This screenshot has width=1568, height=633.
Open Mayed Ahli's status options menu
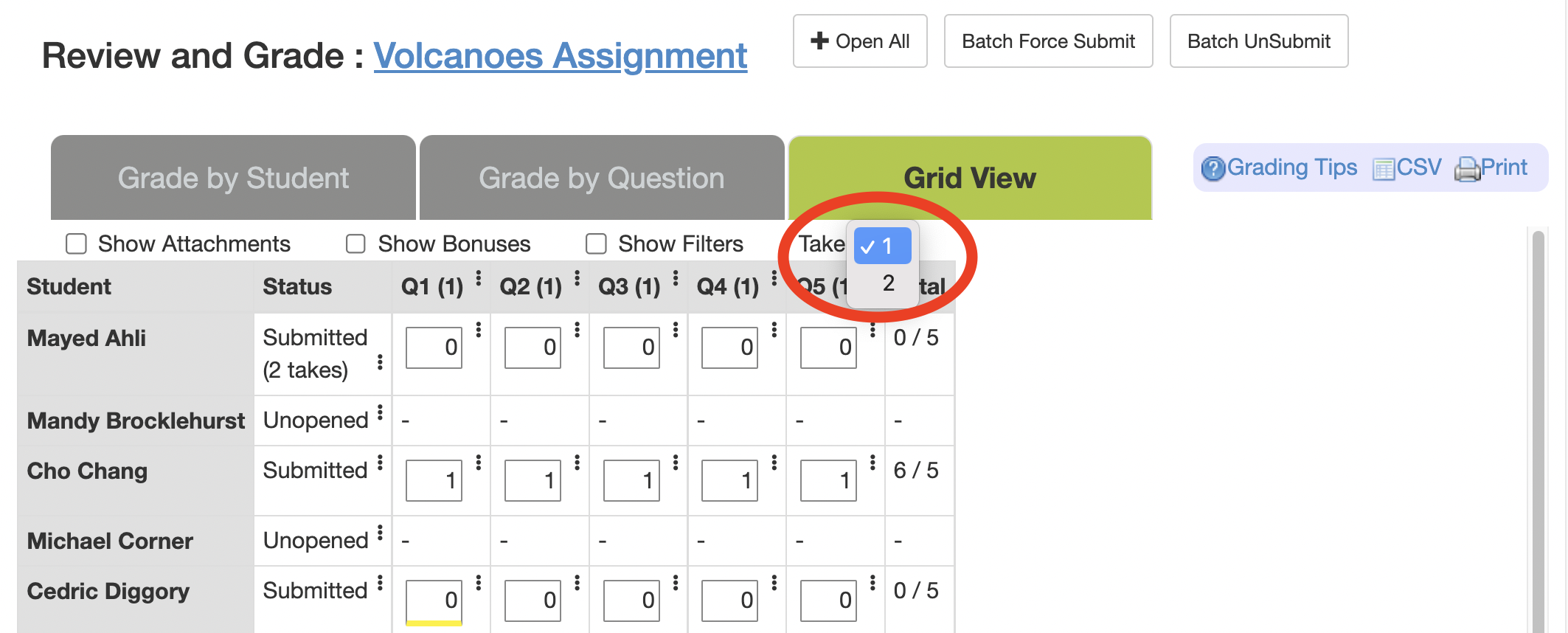click(380, 362)
